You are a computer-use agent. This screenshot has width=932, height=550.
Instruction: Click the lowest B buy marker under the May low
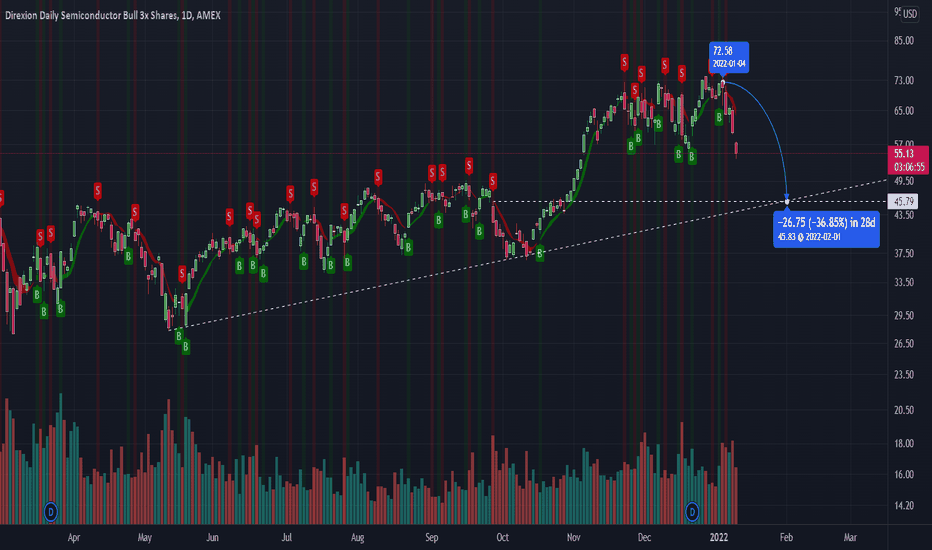(x=186, y=346)
